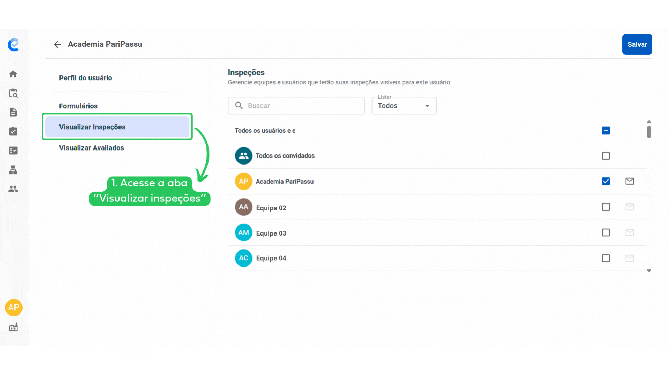670x376 pixels.
Task: Check the Equipe 04 checkbox
Action: click(606, 258)
